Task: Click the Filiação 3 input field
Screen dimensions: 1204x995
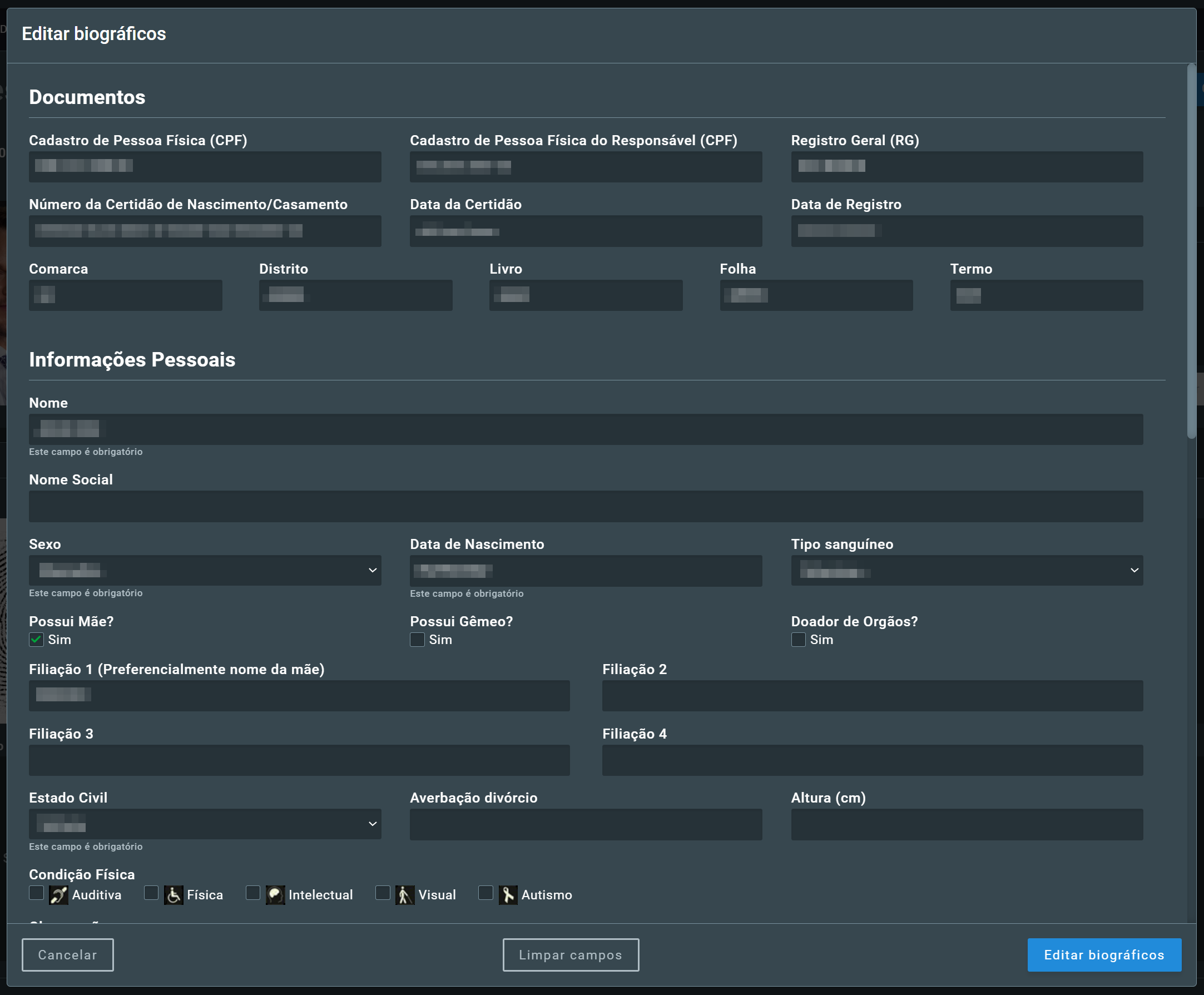Action: (300, 761)
